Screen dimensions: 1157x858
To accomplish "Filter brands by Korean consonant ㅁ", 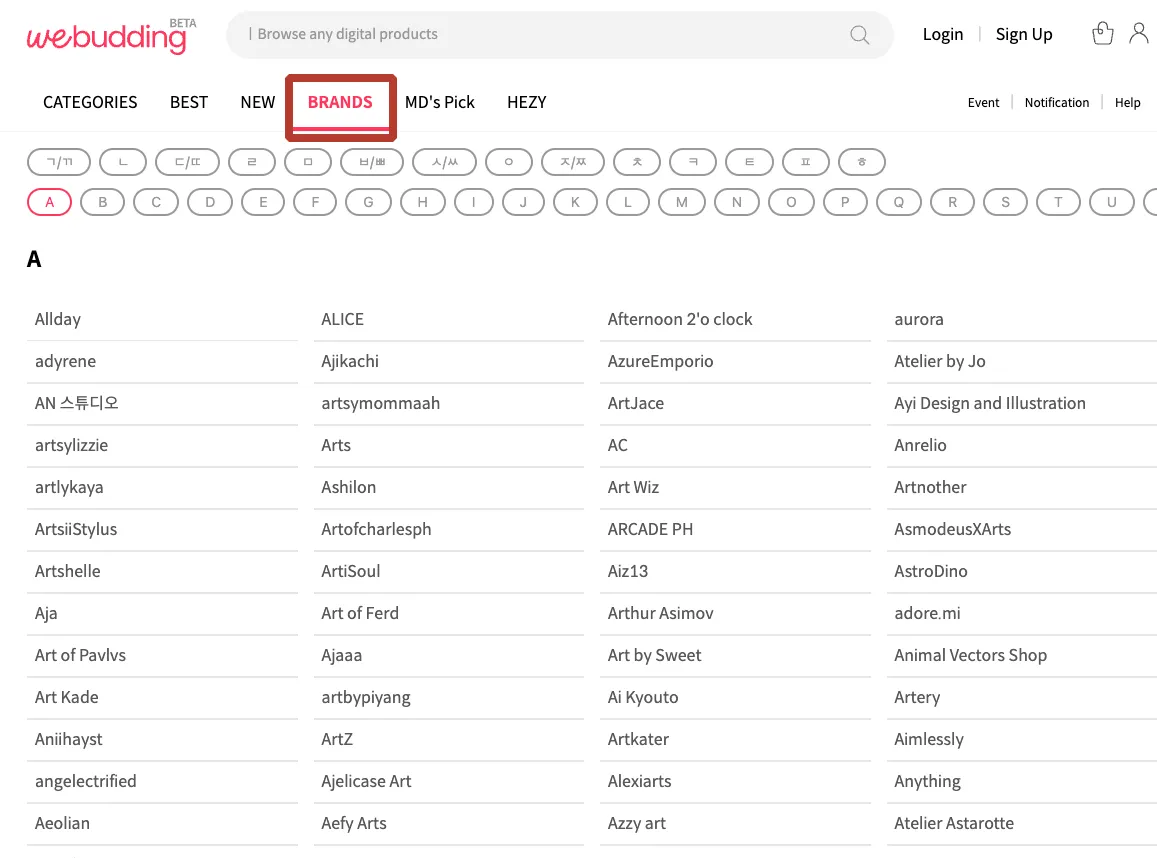I will [x=308, y=162].
